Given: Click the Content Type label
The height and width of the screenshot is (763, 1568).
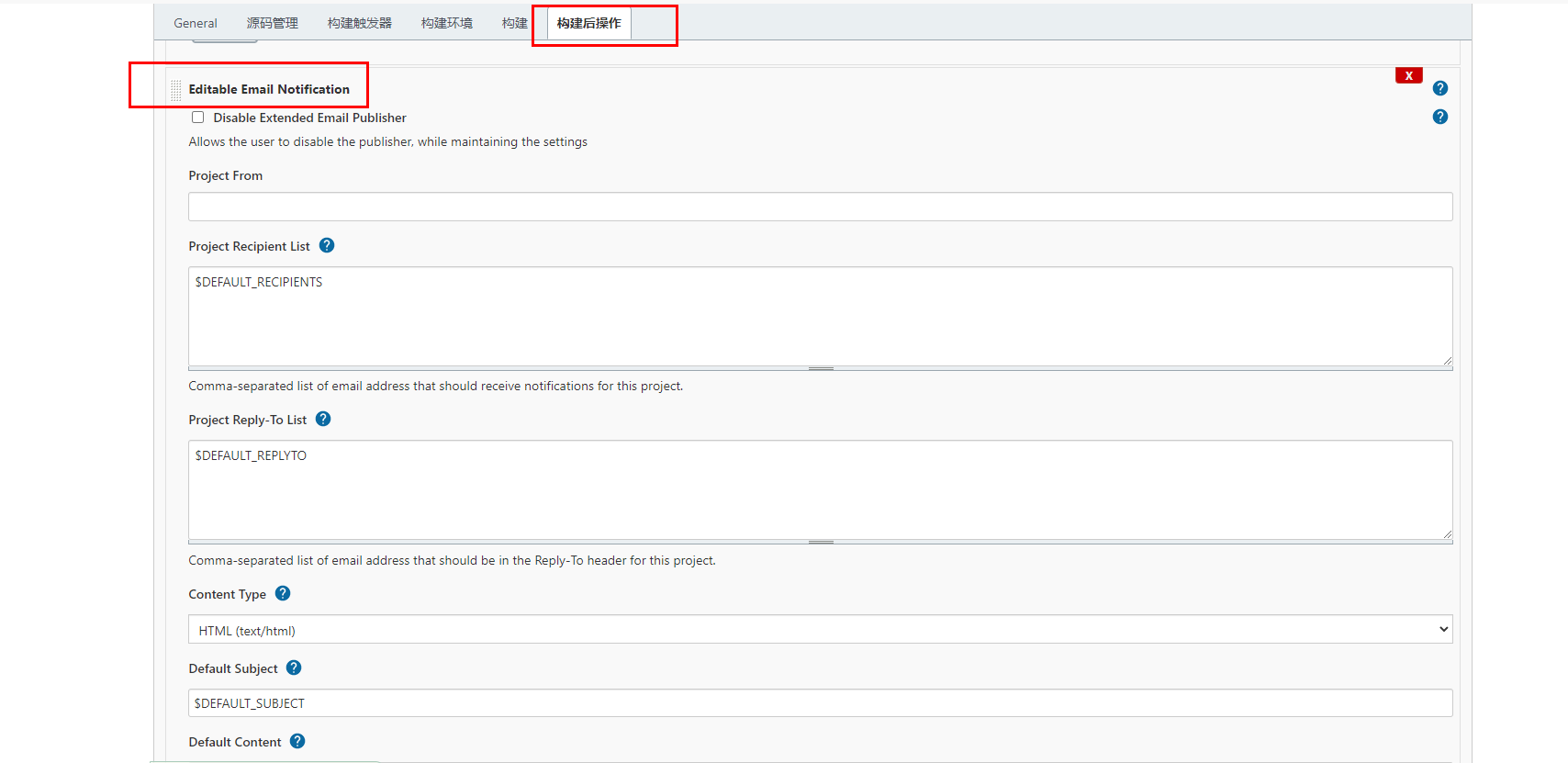Looking at the screenshot, I should click(228, 594).
